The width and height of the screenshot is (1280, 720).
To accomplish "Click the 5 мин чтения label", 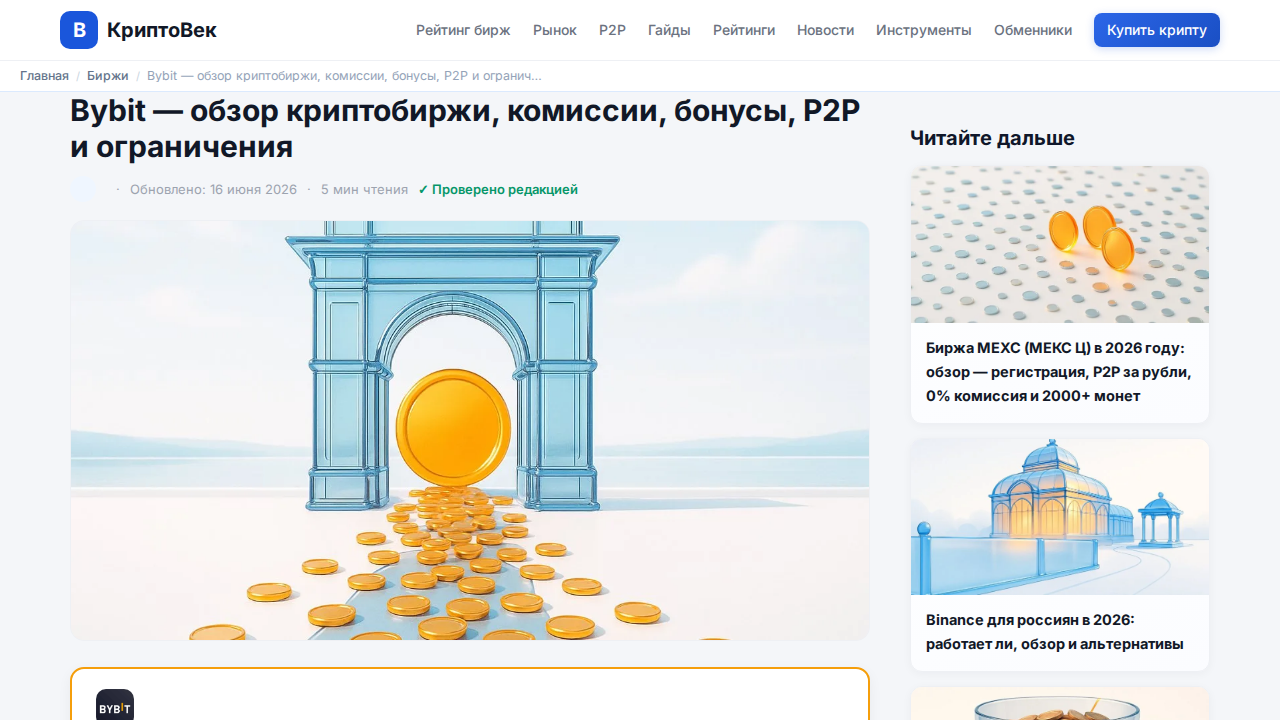I will [x=364, y=189].
